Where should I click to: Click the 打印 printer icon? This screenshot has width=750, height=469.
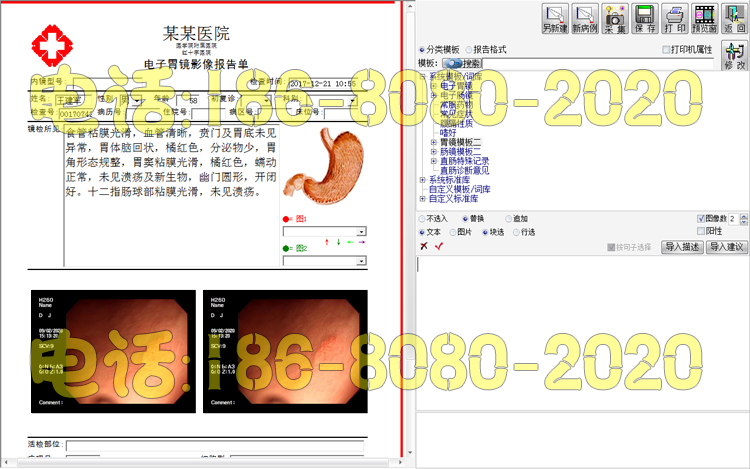(x=674, y=19)
